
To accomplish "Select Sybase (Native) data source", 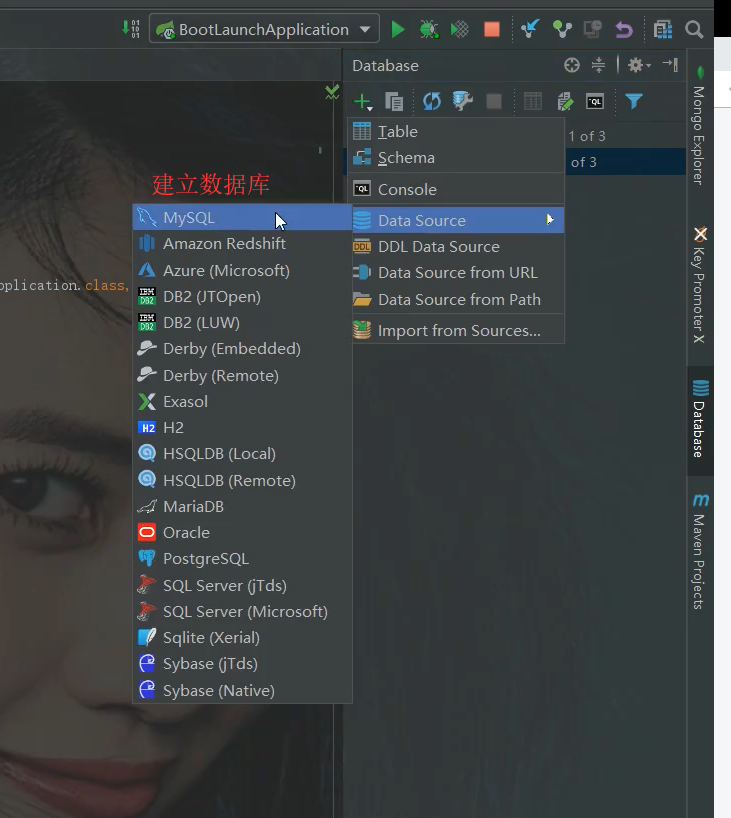I will [243, 690].
